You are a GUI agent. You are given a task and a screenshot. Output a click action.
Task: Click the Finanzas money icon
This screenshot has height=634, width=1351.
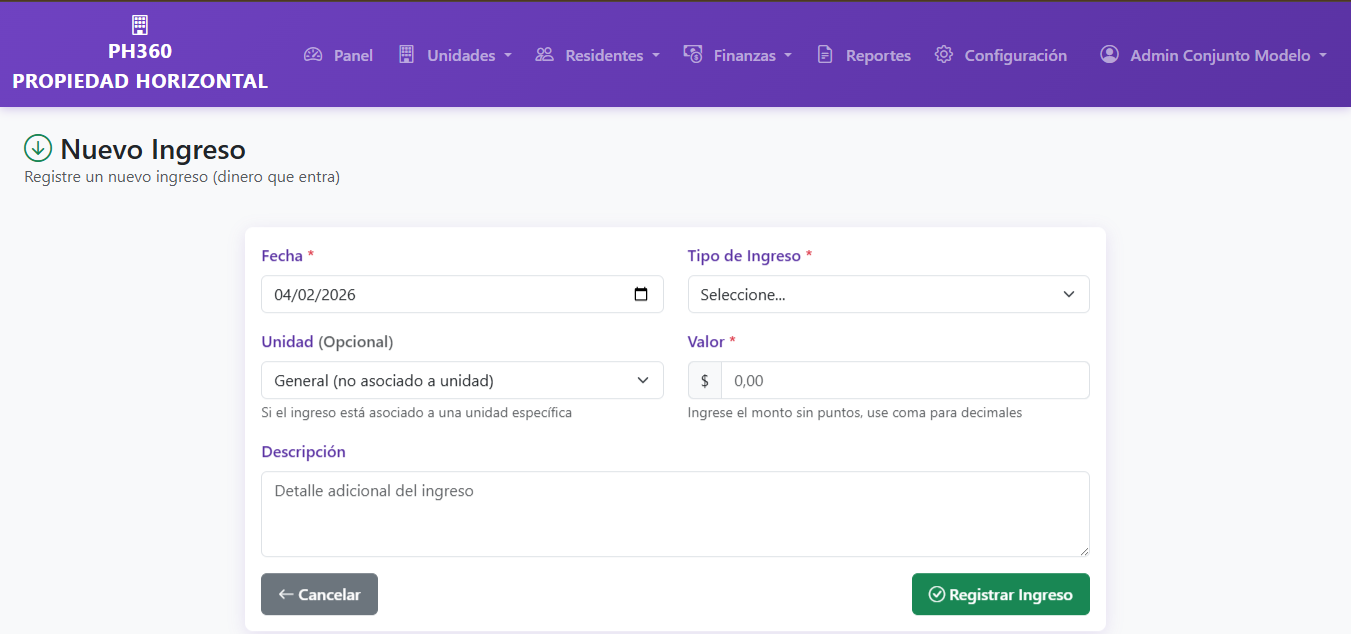693,54
